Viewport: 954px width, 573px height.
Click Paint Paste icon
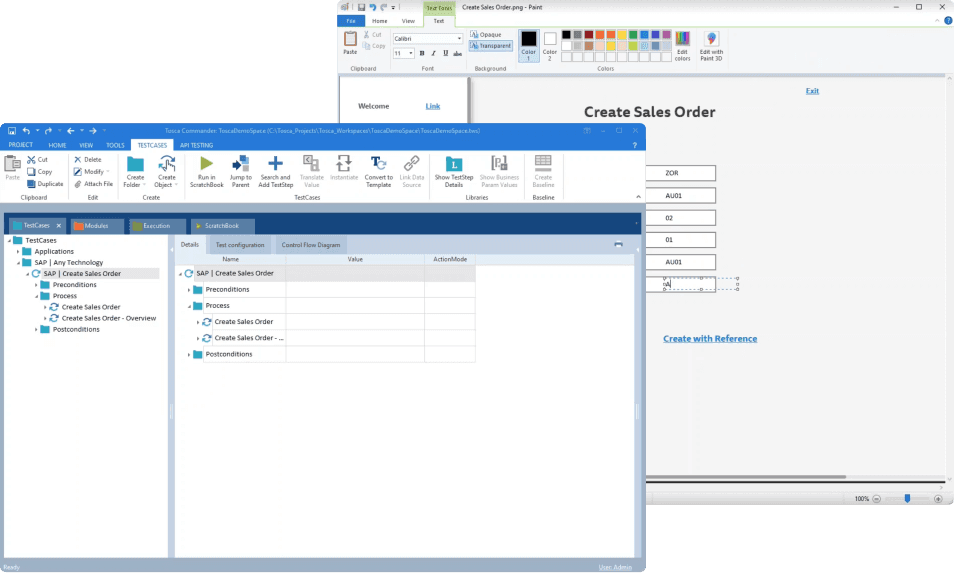tap(350, 39)
